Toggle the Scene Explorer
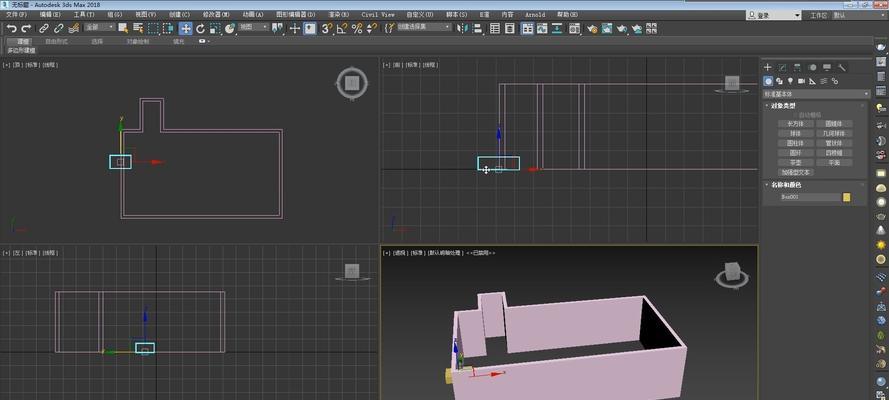The image size is (889, 400). click(495, 28)
